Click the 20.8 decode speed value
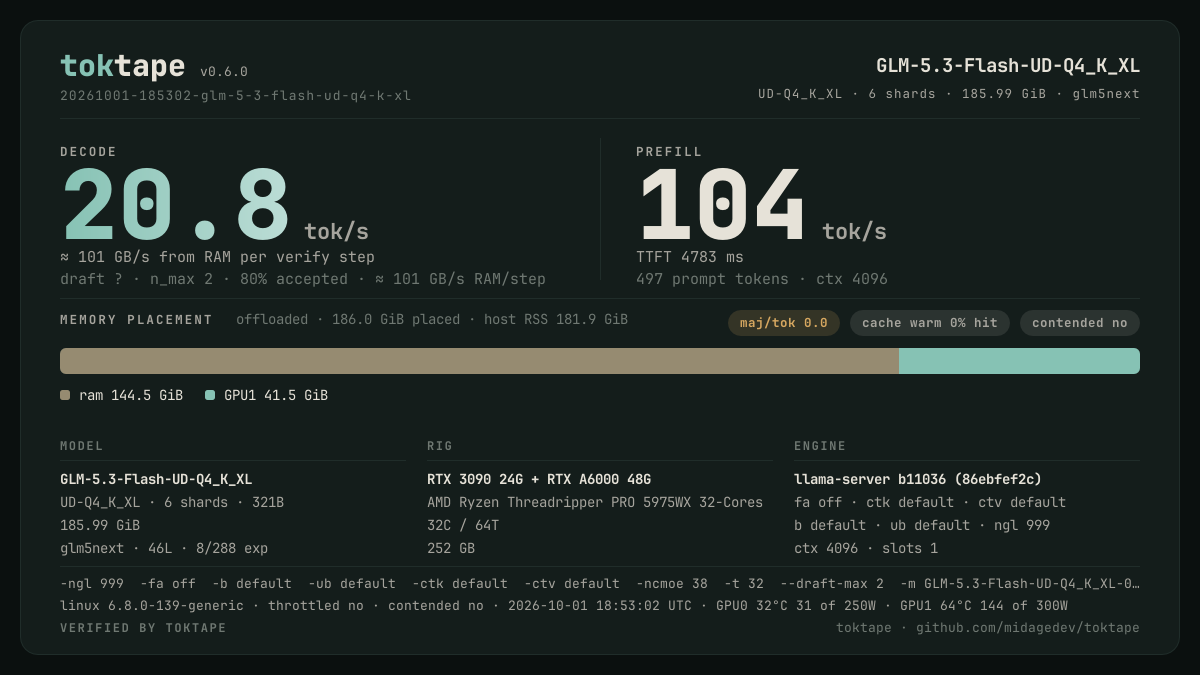 [x=176, y=205]
